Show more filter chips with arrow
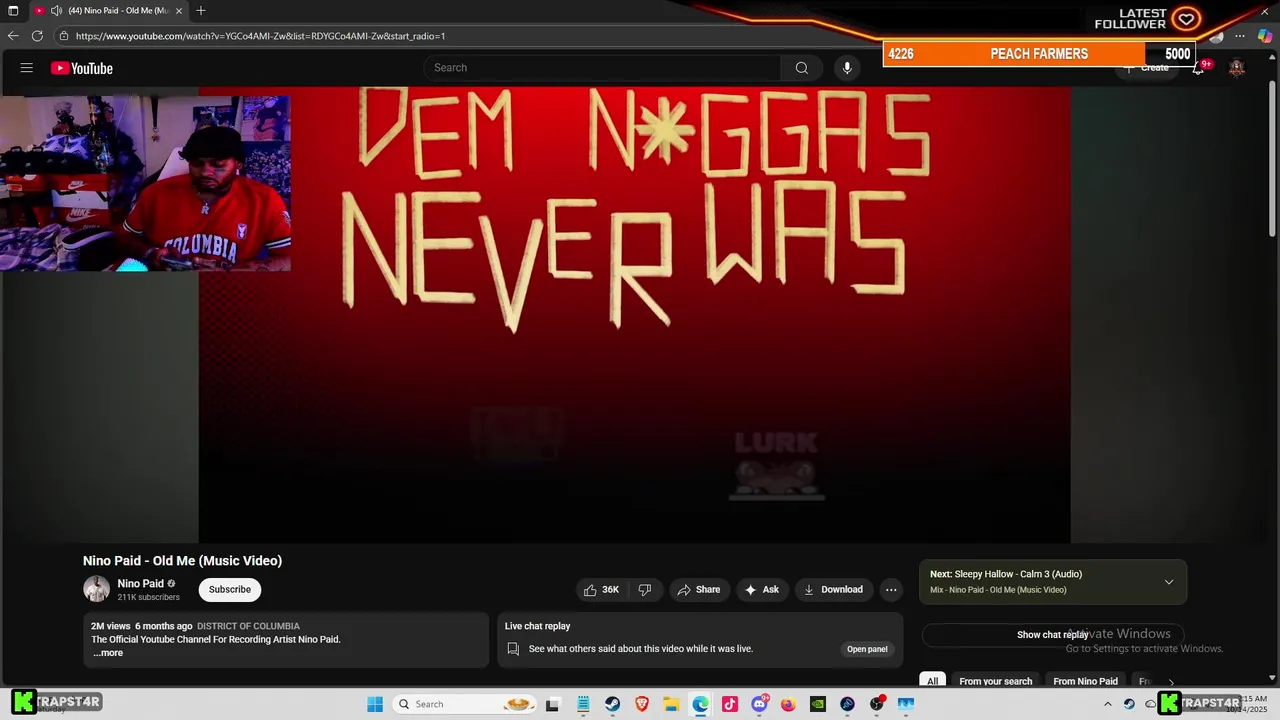Screen dimensions: 1280x720 pyautogui.click(x=1171, y=682)
